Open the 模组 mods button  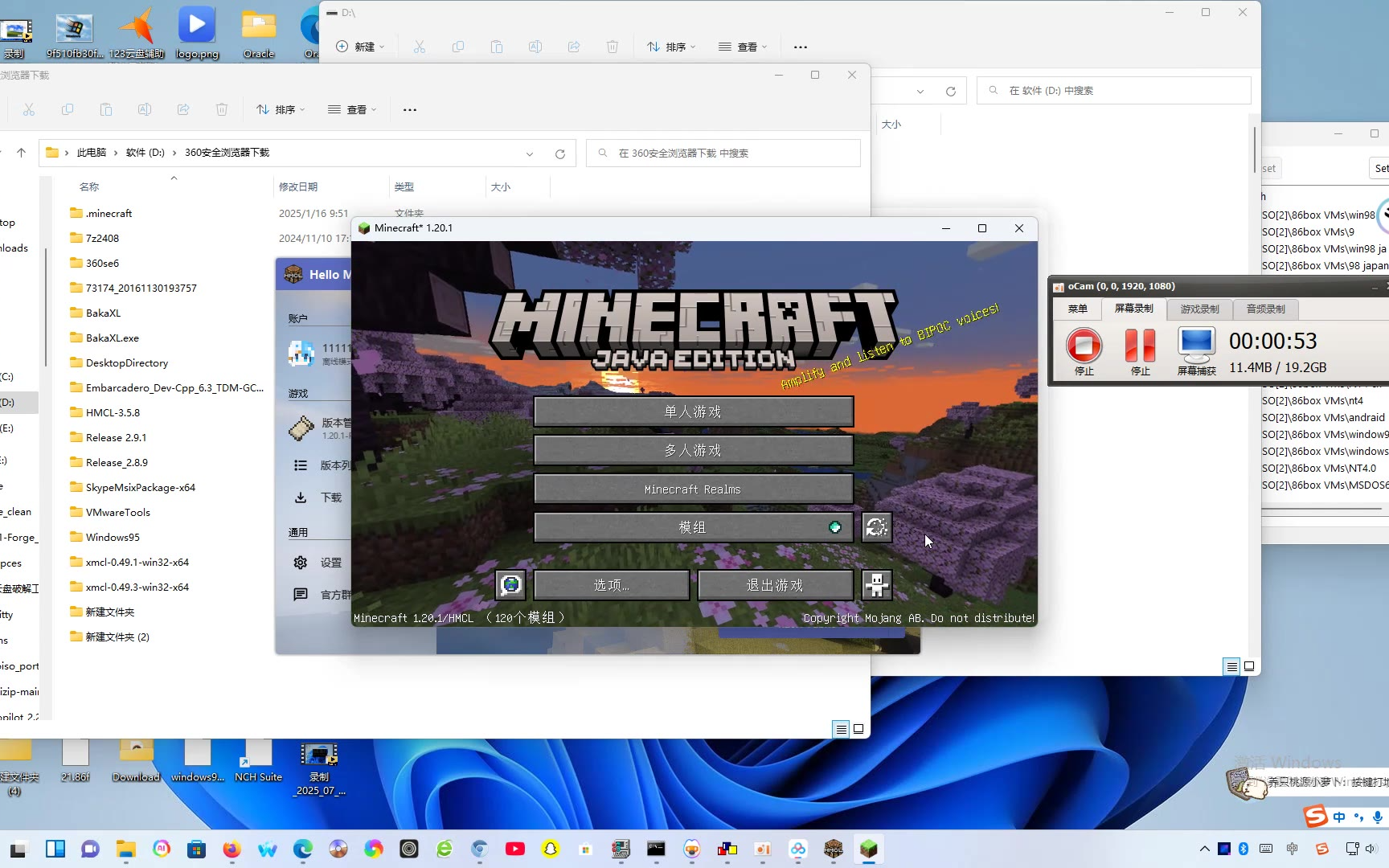click(x=693, y=527)
